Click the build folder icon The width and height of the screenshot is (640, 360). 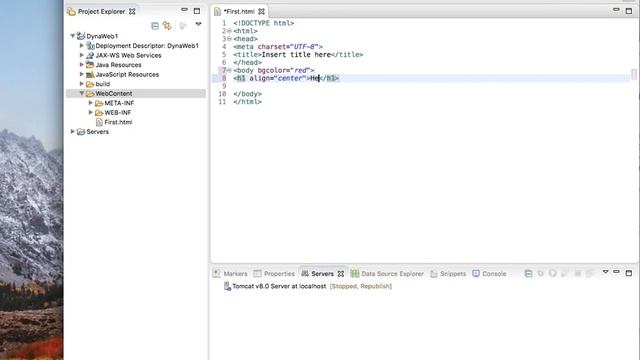(x=90, y=84)
